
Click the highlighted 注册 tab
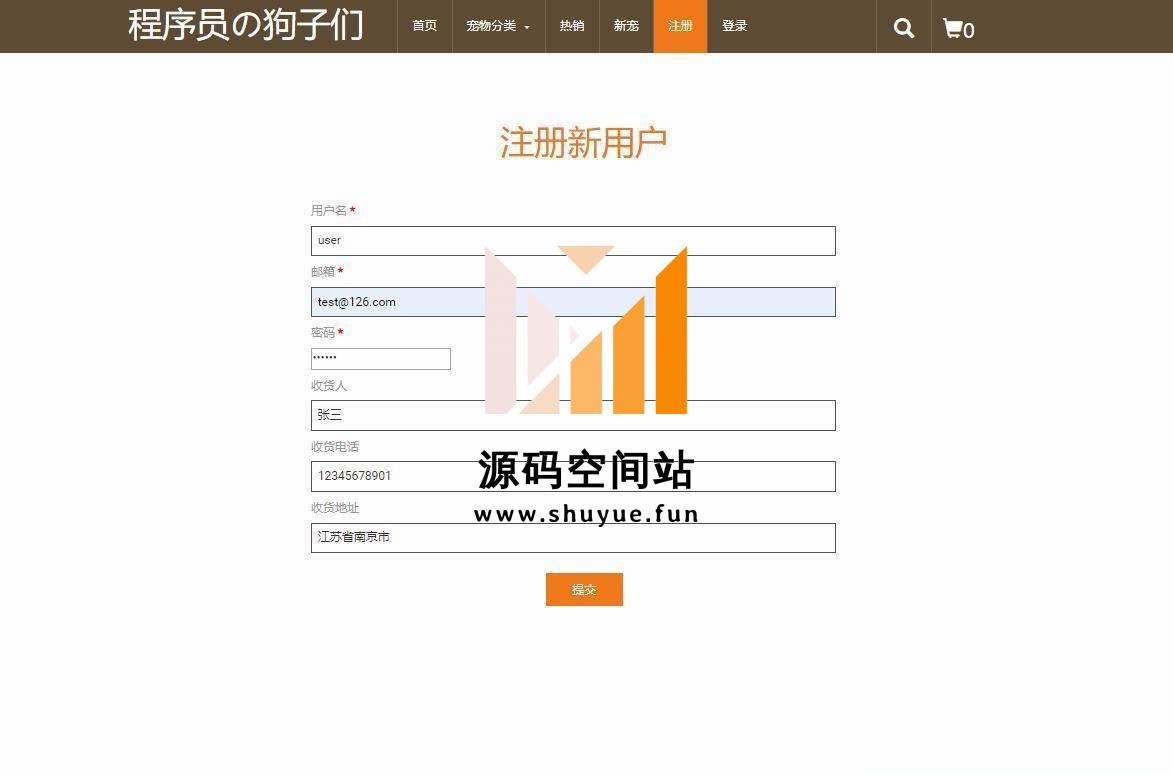(x=680, y=26)
